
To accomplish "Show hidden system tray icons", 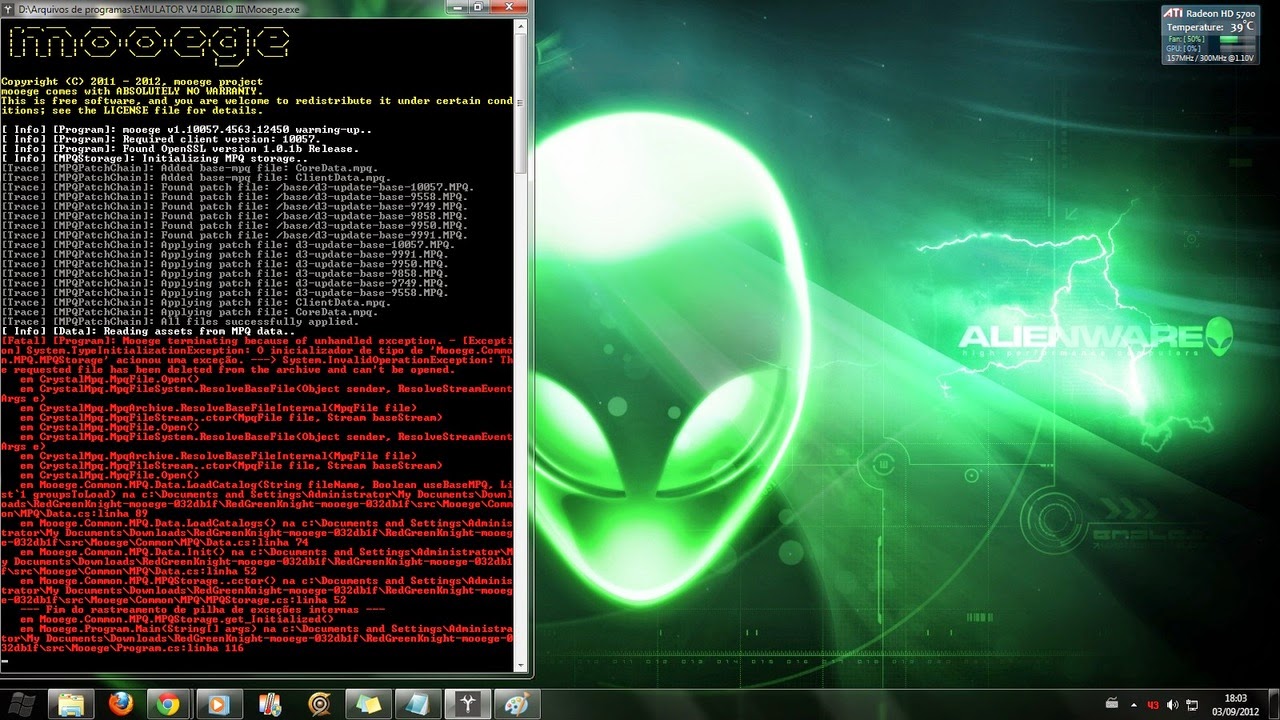I will [1133, 704].
